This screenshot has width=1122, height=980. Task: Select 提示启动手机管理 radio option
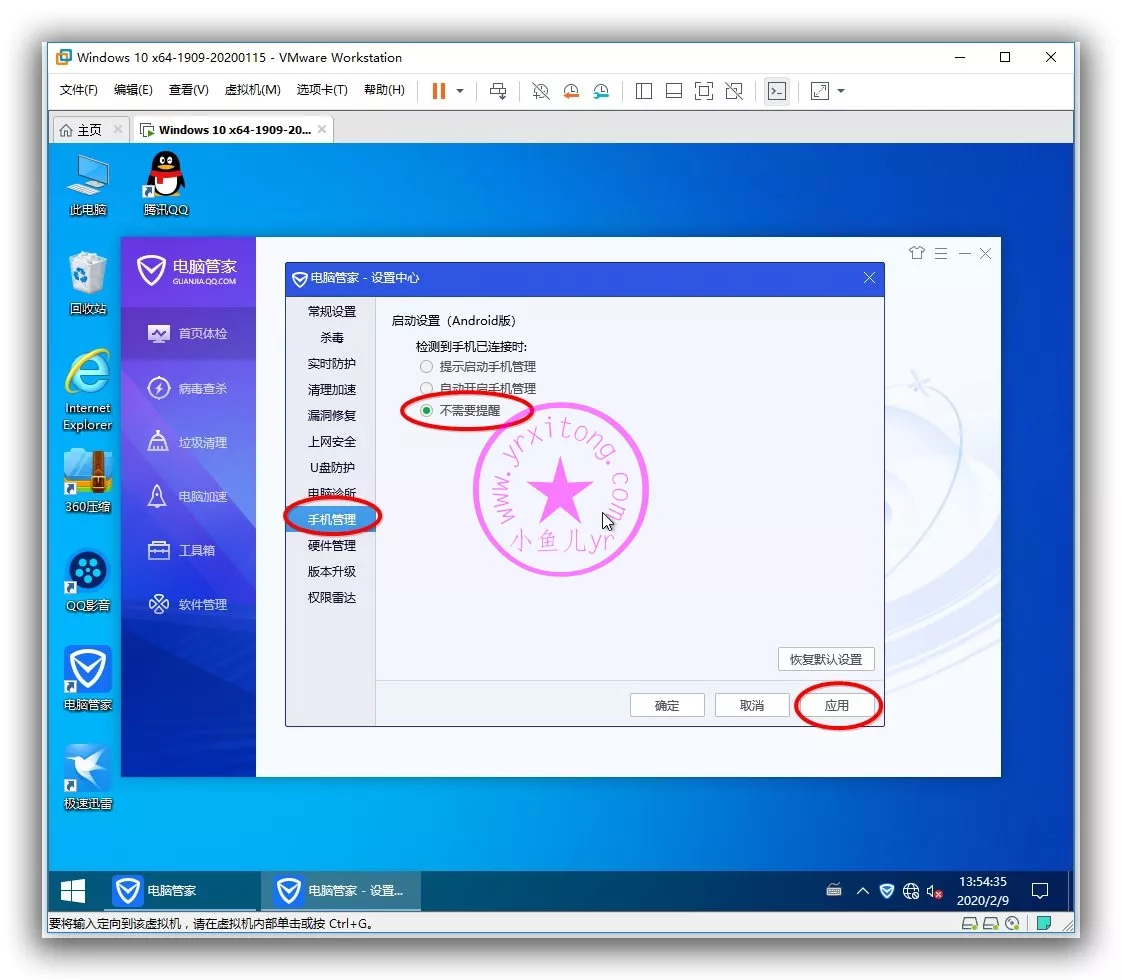[427, 367]
